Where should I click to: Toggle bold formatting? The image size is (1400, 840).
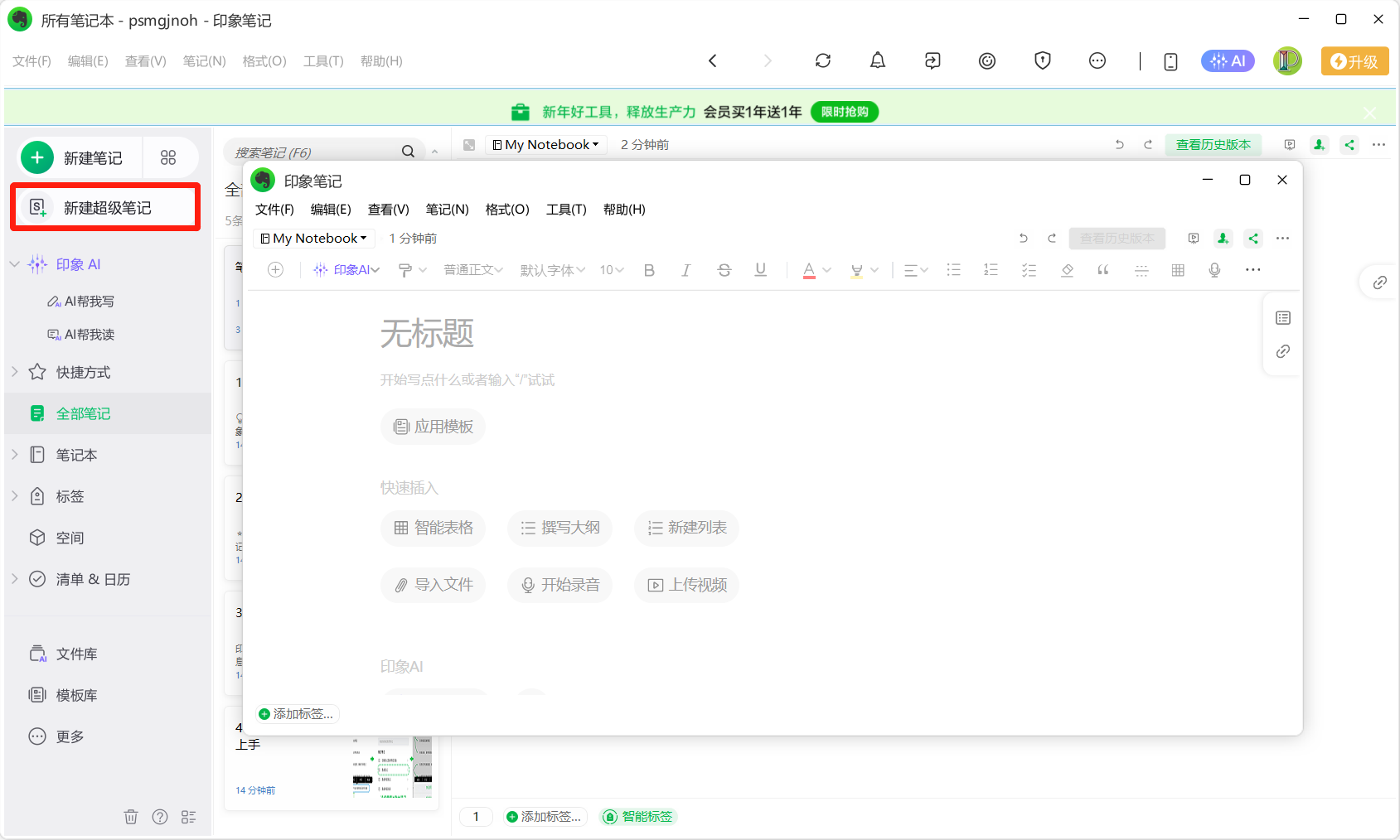coord(649,270)
